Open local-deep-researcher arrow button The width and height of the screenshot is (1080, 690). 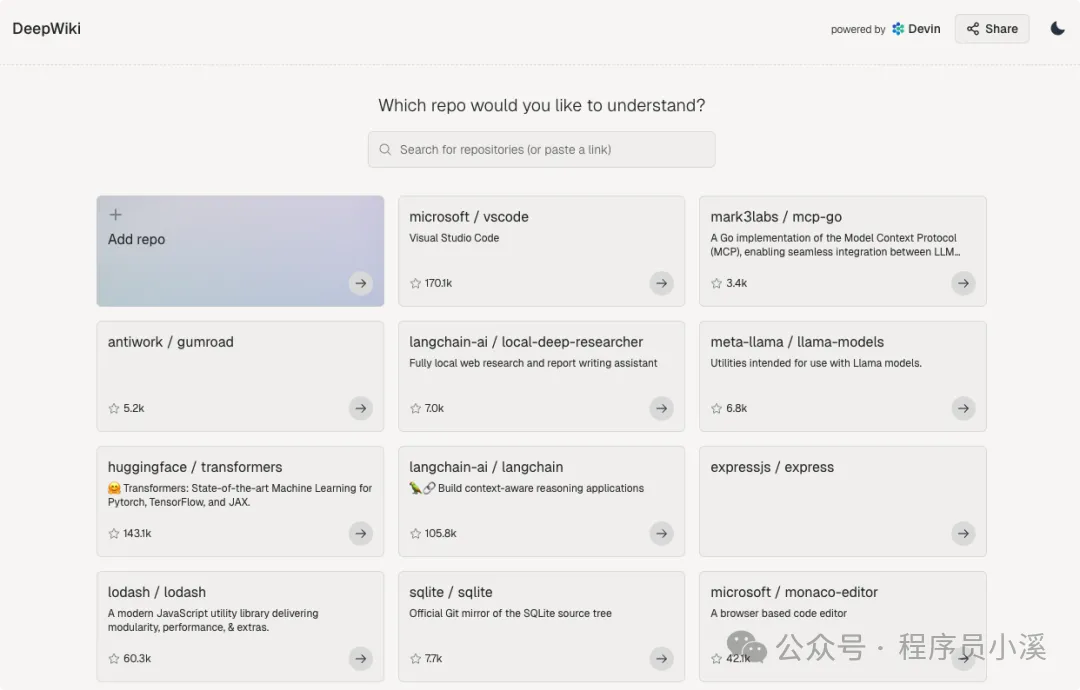[661, 408]
